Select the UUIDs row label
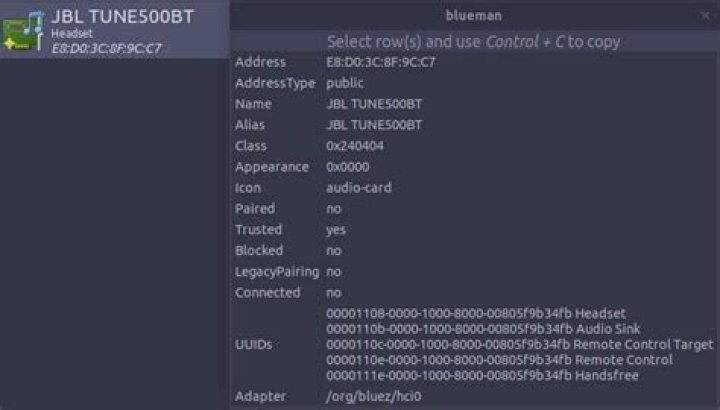The height and width of the screenshot is (410, 720). (x=253, y=345)
